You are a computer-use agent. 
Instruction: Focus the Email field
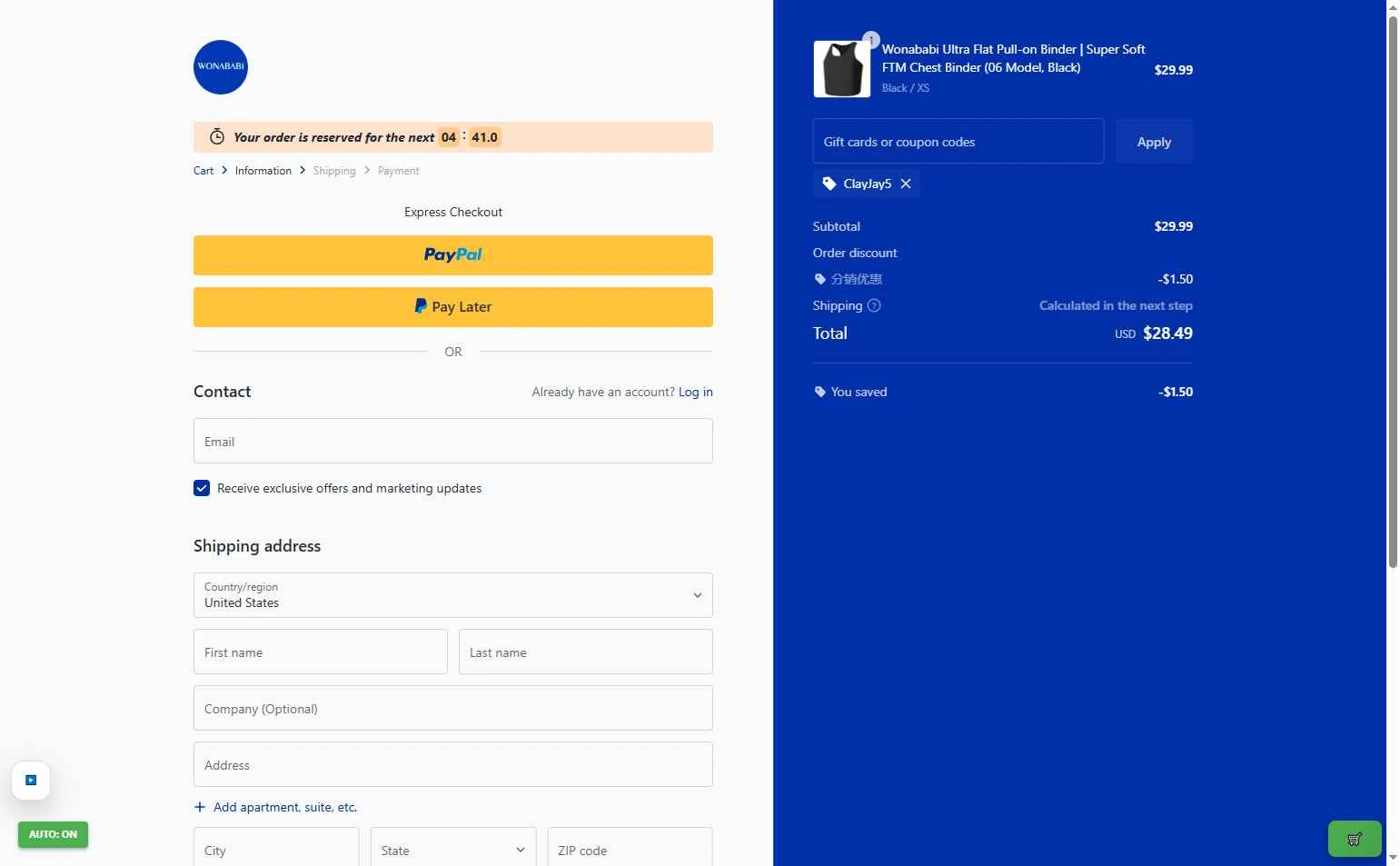tap(453, 441)
